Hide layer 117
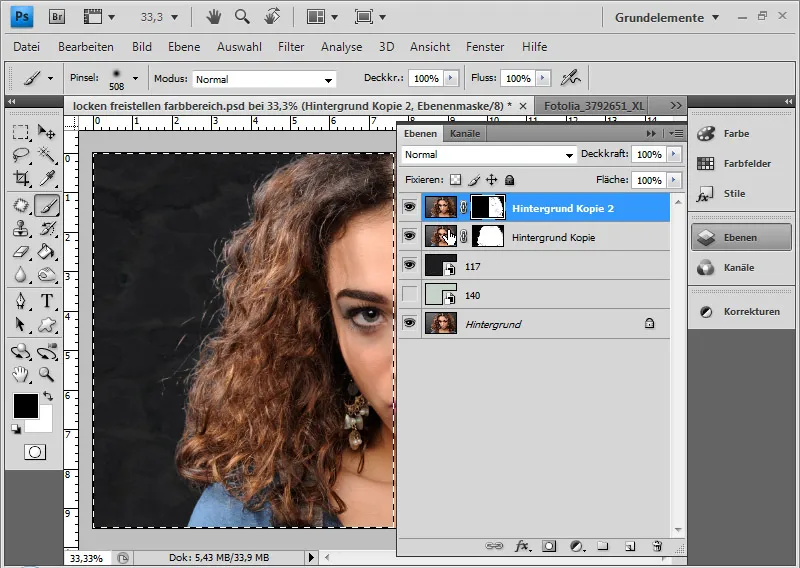This screenshot has width=800, height=568. (x=409, y=265)
